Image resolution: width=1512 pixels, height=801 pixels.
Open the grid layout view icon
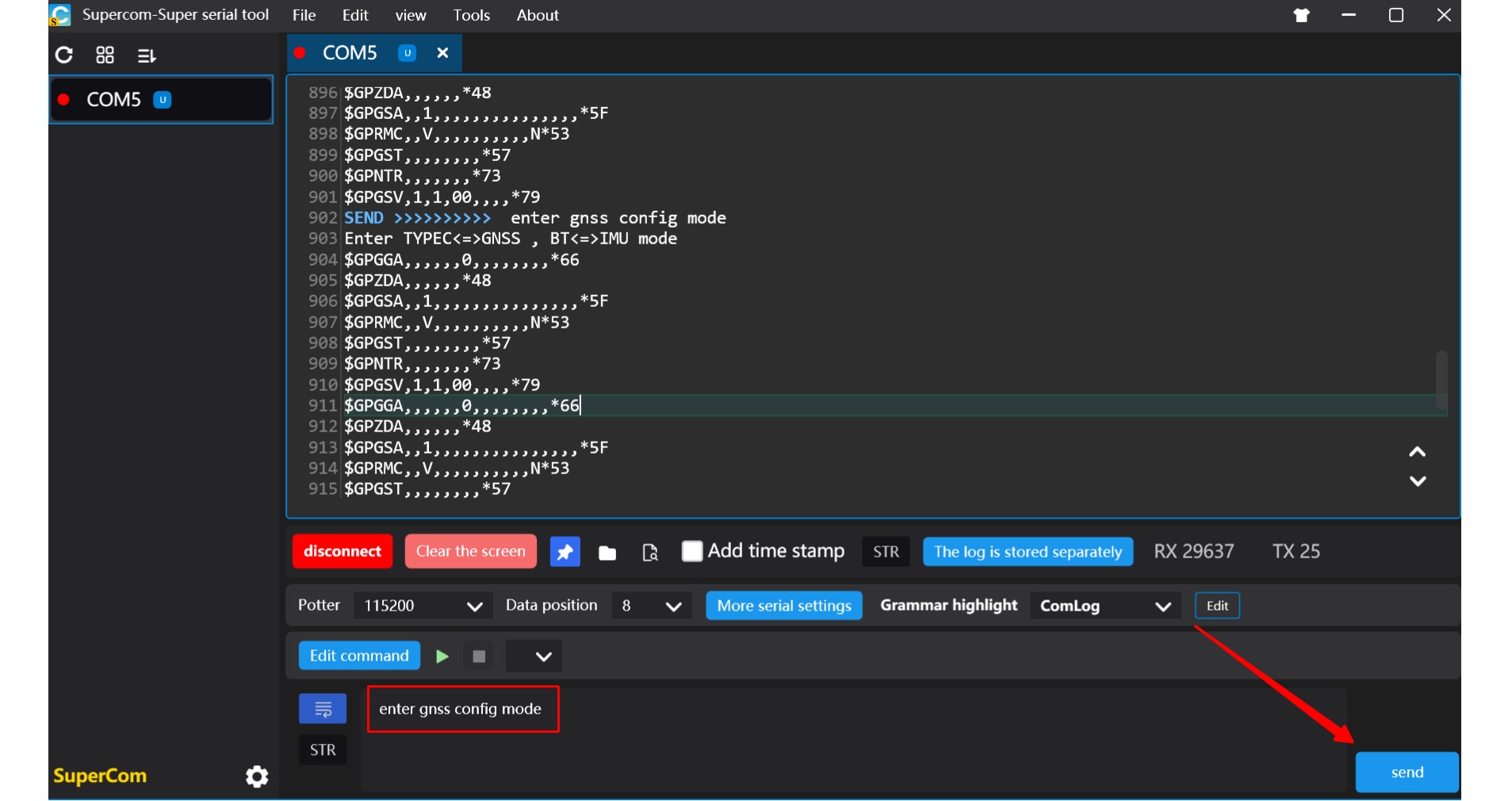105,55
